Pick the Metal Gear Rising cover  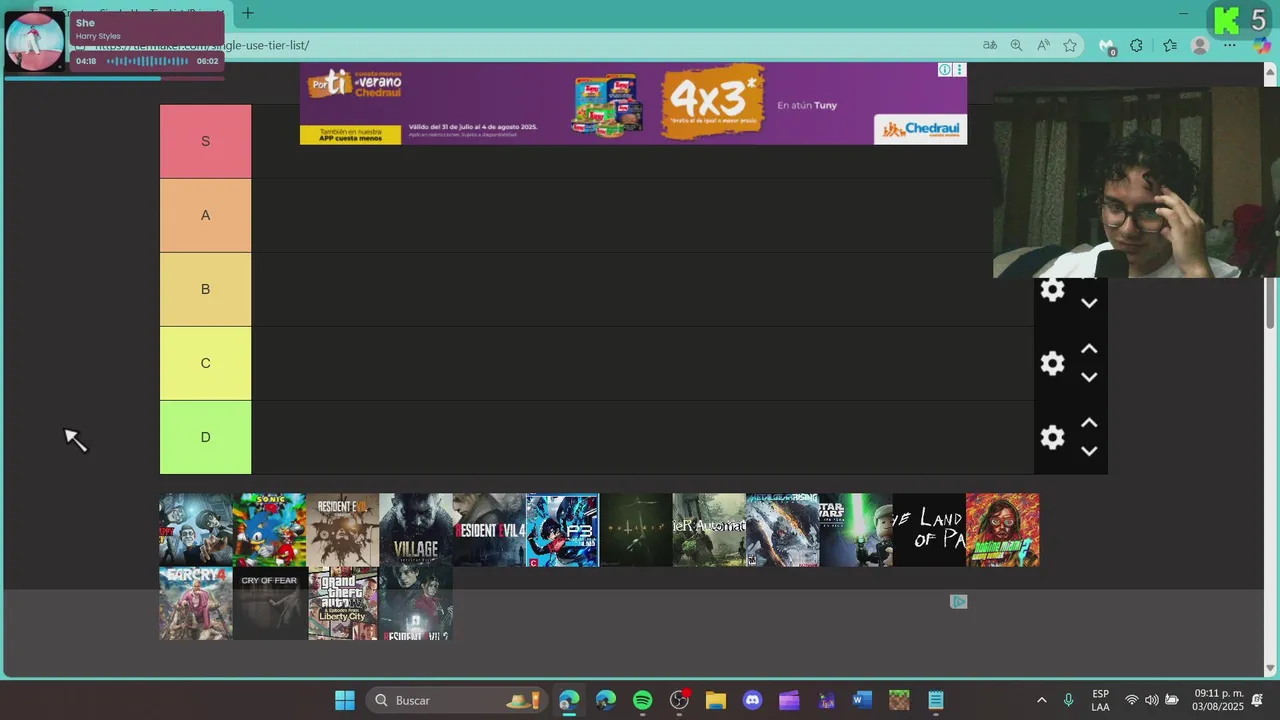(x=783, y=530)
